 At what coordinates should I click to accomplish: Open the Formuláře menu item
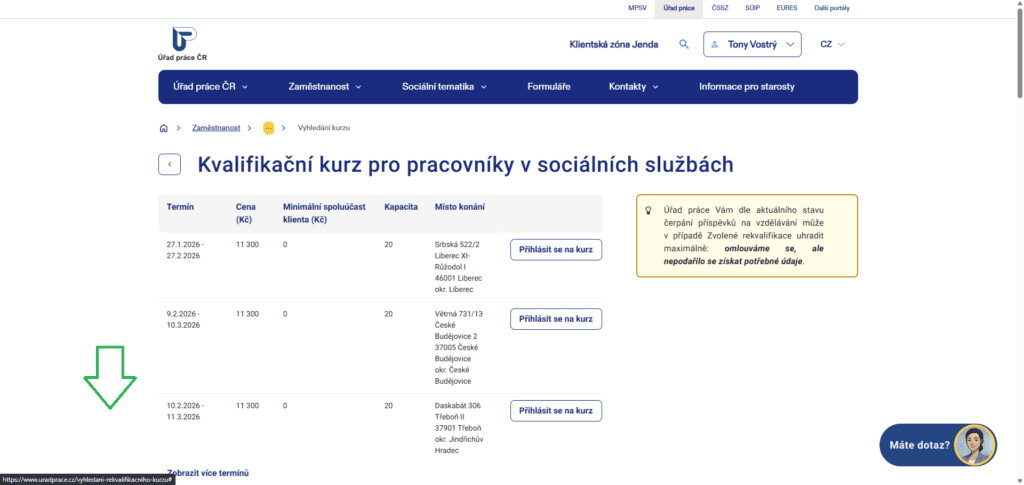coord(549,87)
